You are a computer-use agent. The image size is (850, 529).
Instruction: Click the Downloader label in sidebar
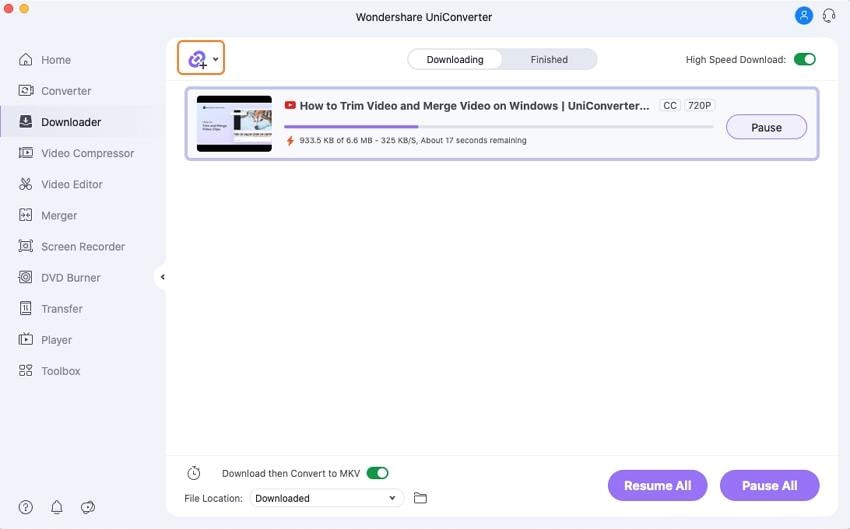tap(71, 122)
